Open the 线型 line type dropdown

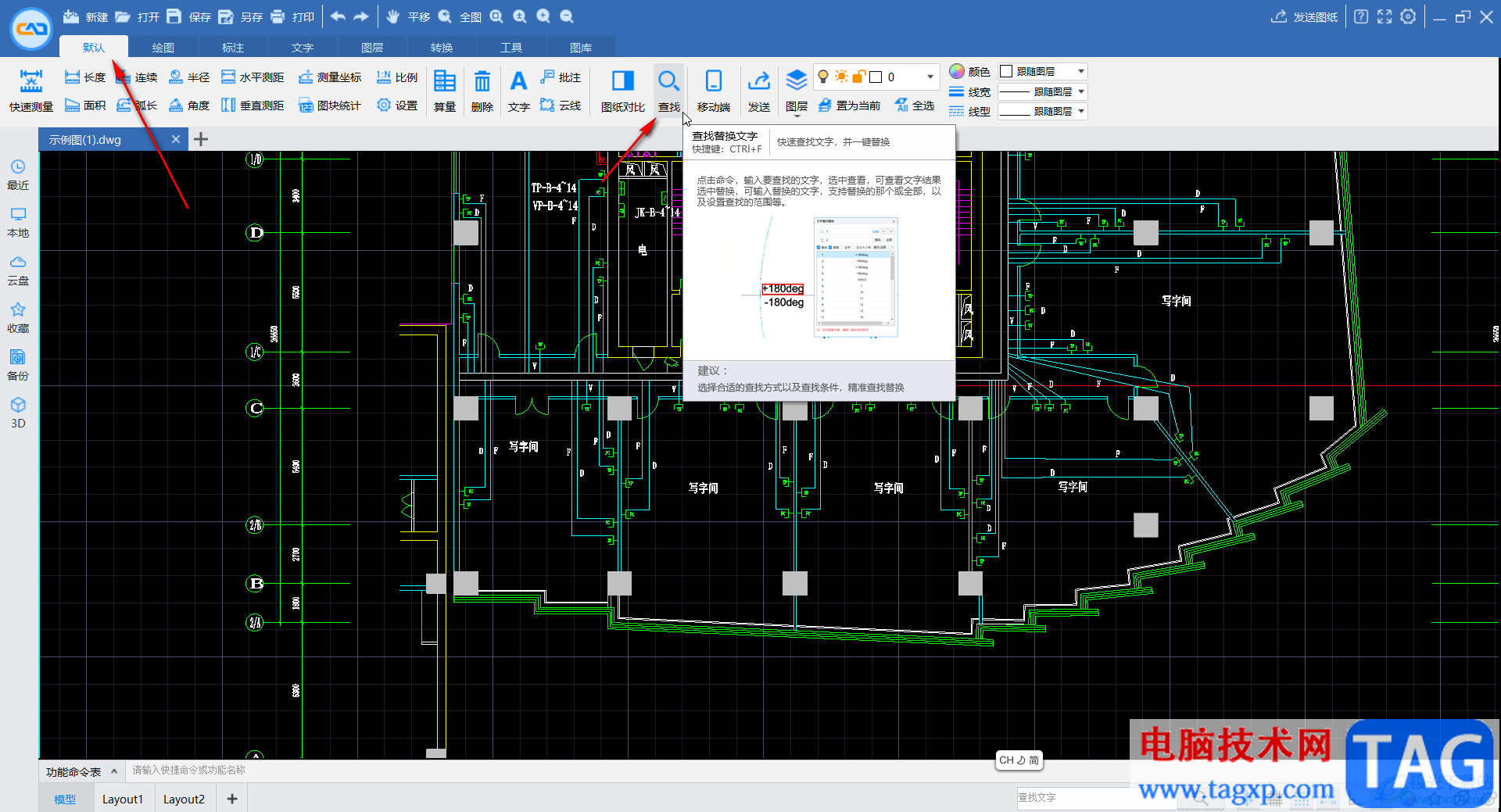1043,111
